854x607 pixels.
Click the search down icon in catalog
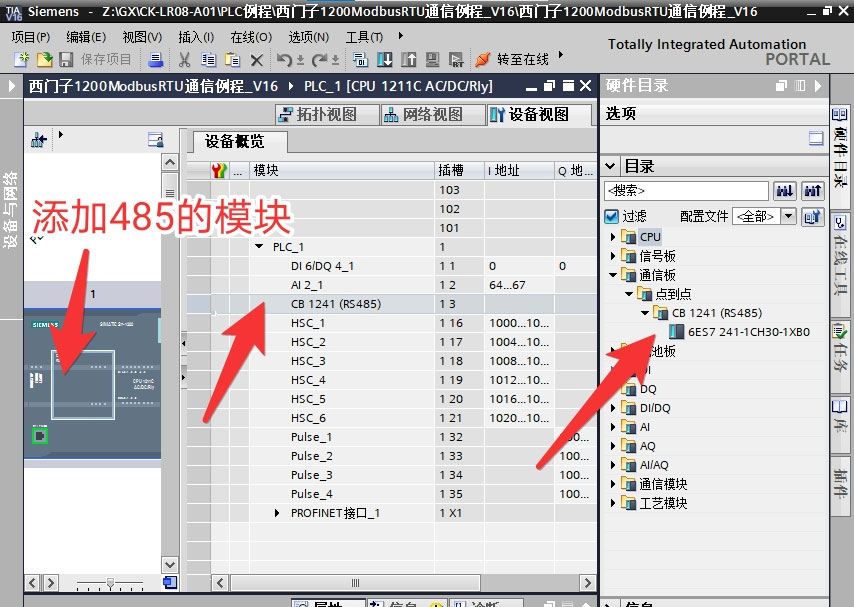[785, 191]
